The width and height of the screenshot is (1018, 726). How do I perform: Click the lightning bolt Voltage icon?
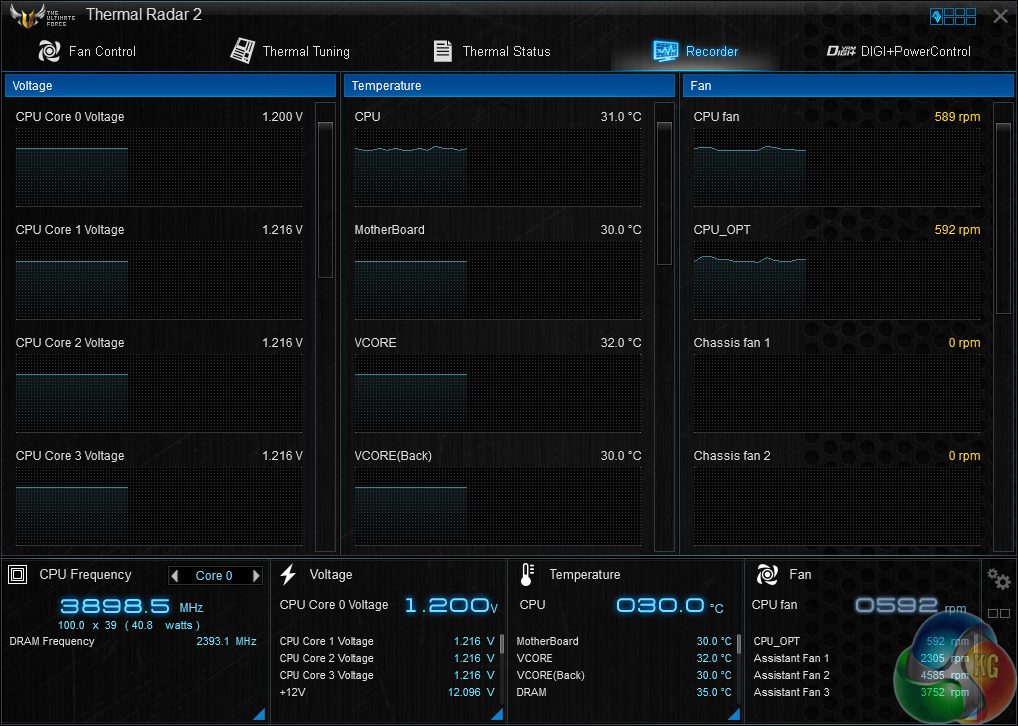point(288,574)
